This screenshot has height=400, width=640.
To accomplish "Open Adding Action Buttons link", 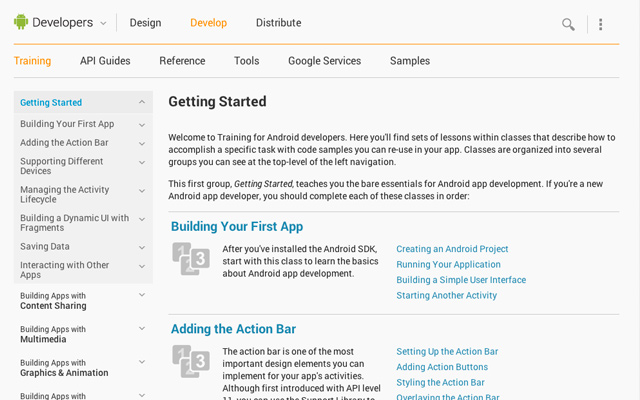I will [x=442, y=367].
